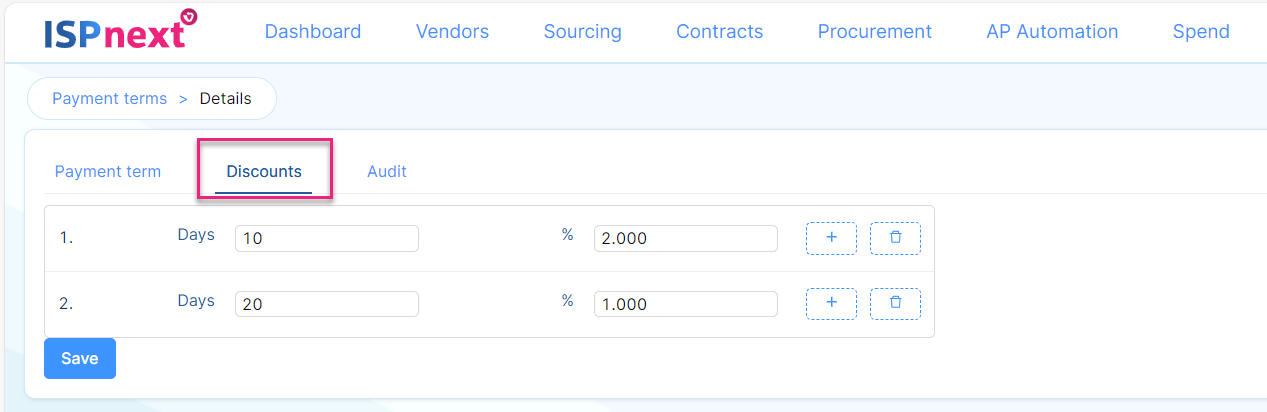Go back via Payment terms breadcrumb link
The width and height of the screenshot is (1267, 412).
coord(109,99)
